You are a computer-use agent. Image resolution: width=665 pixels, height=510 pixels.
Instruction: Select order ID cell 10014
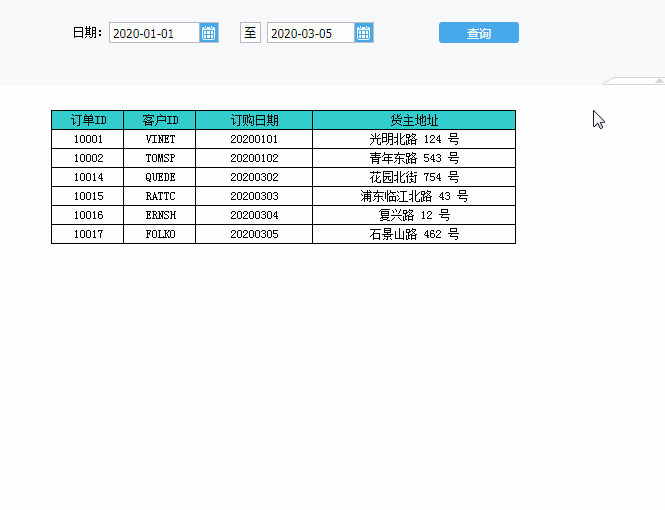[87, 177]
